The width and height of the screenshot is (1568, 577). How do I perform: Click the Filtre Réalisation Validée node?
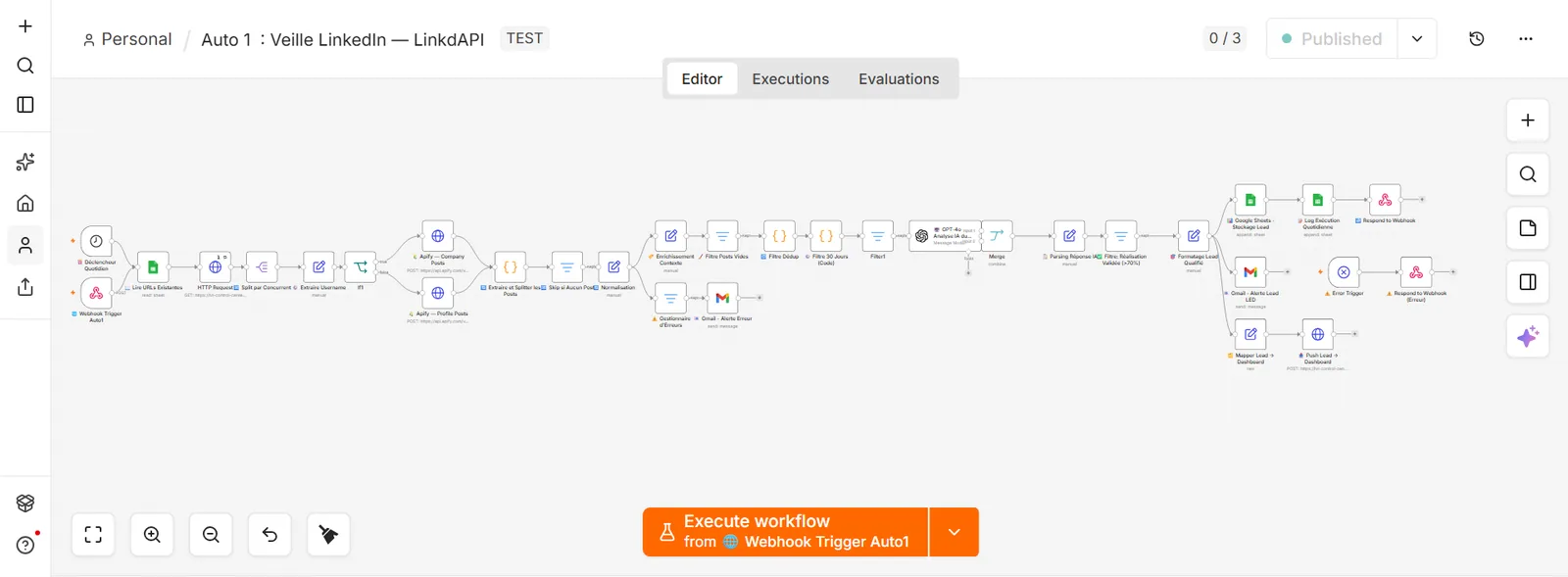pyautogui.click(x=1121, y=236)
